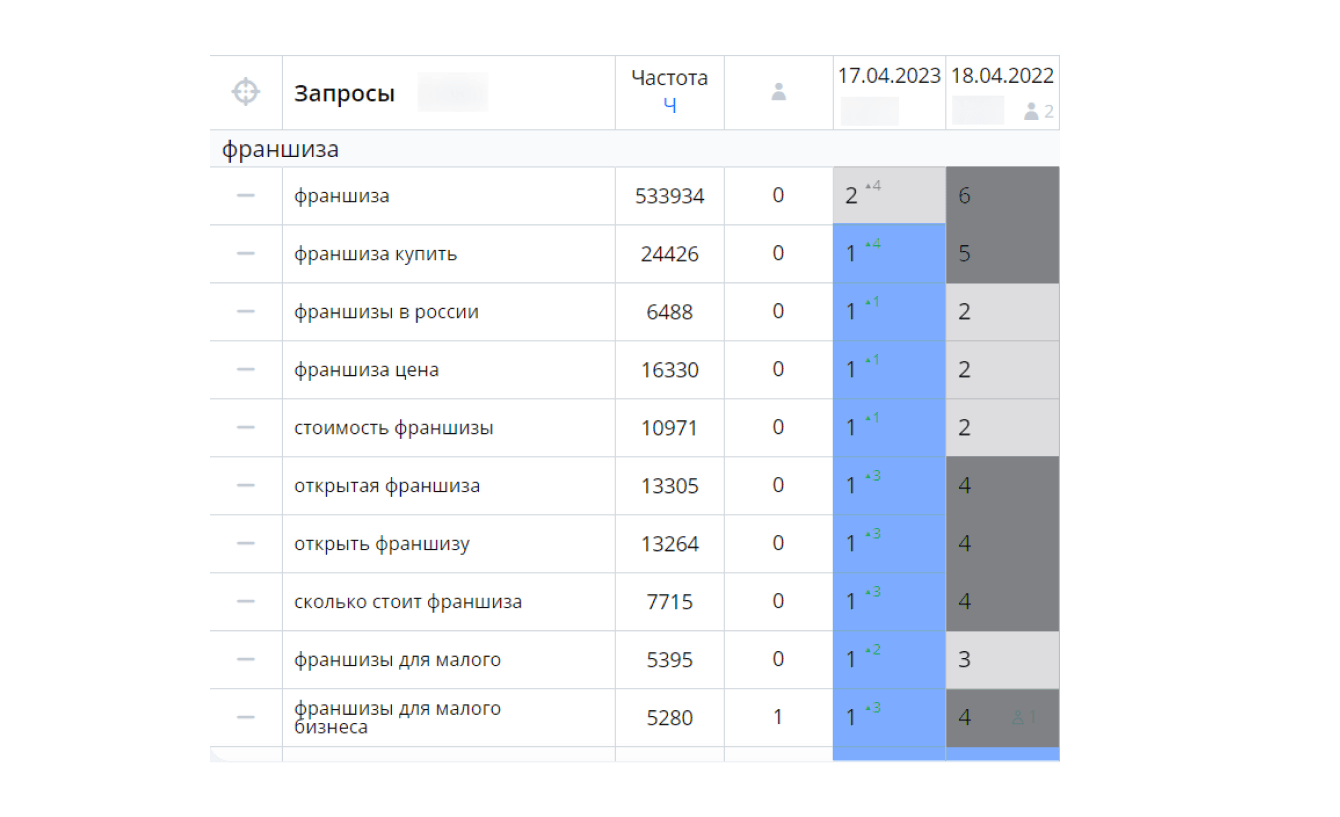
Task: Click the dash icon beside "открытая франшиза"
Action: [246, 486]
